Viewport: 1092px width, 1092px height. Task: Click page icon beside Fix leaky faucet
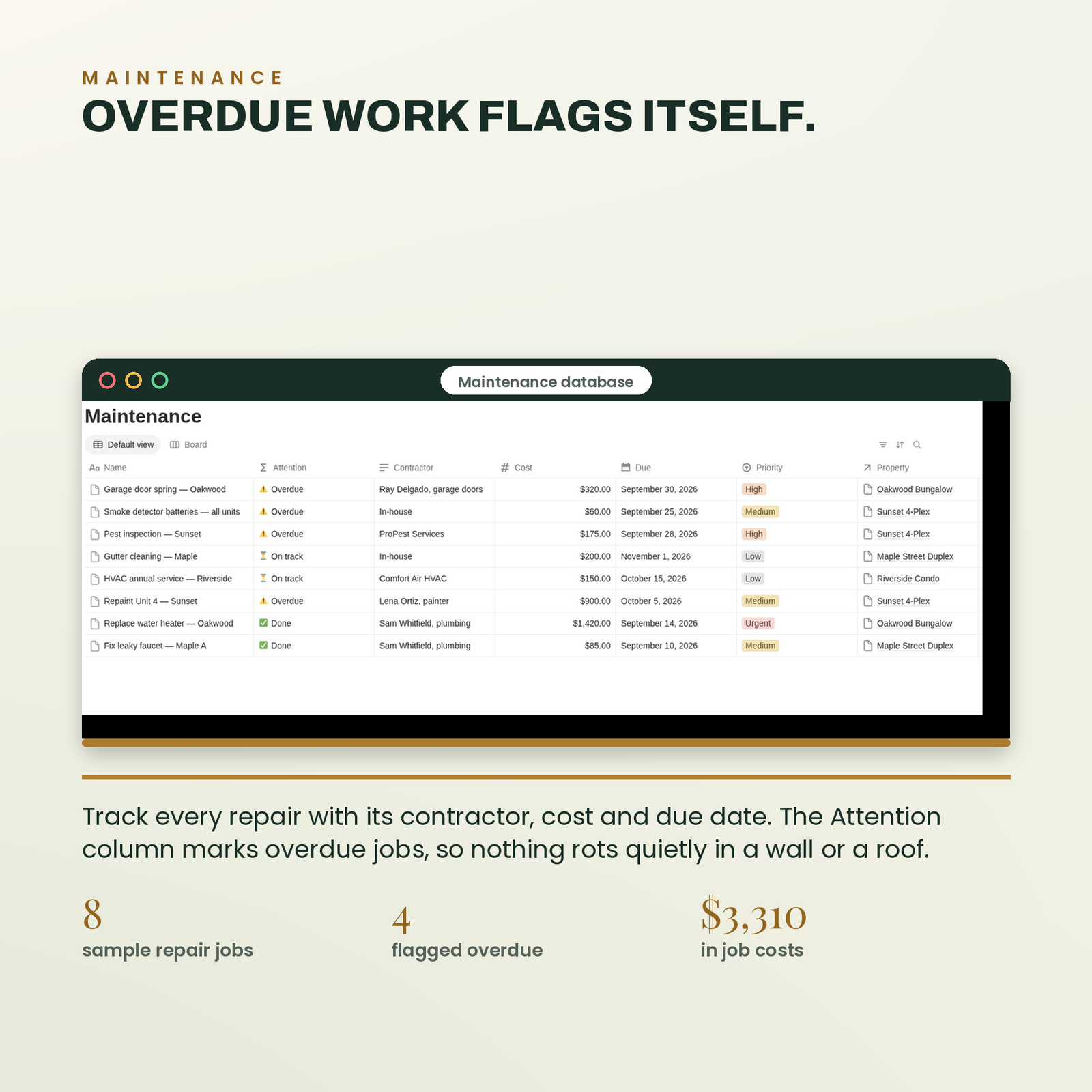[95, 646]
